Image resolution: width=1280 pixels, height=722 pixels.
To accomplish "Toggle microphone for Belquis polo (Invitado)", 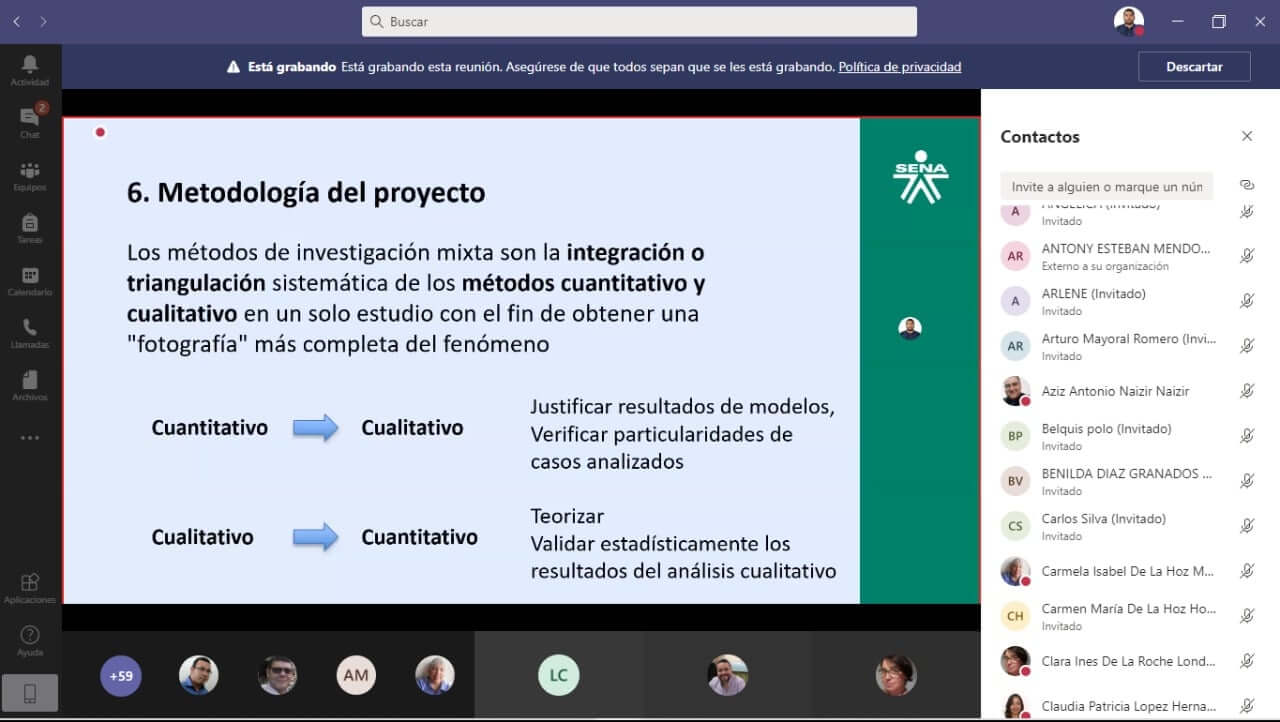I will pyautogui.click(x=1247, y=436).
